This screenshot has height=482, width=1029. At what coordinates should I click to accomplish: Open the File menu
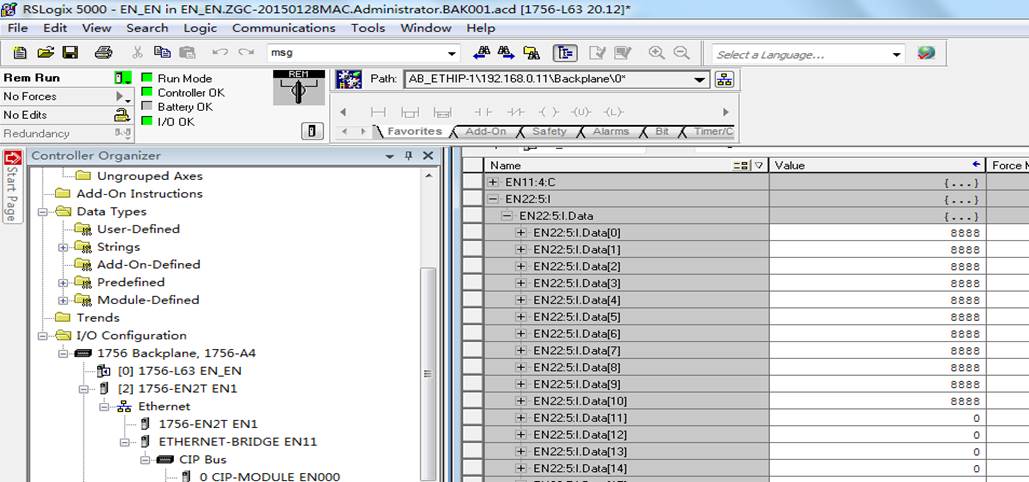click(x=18, y=28)
